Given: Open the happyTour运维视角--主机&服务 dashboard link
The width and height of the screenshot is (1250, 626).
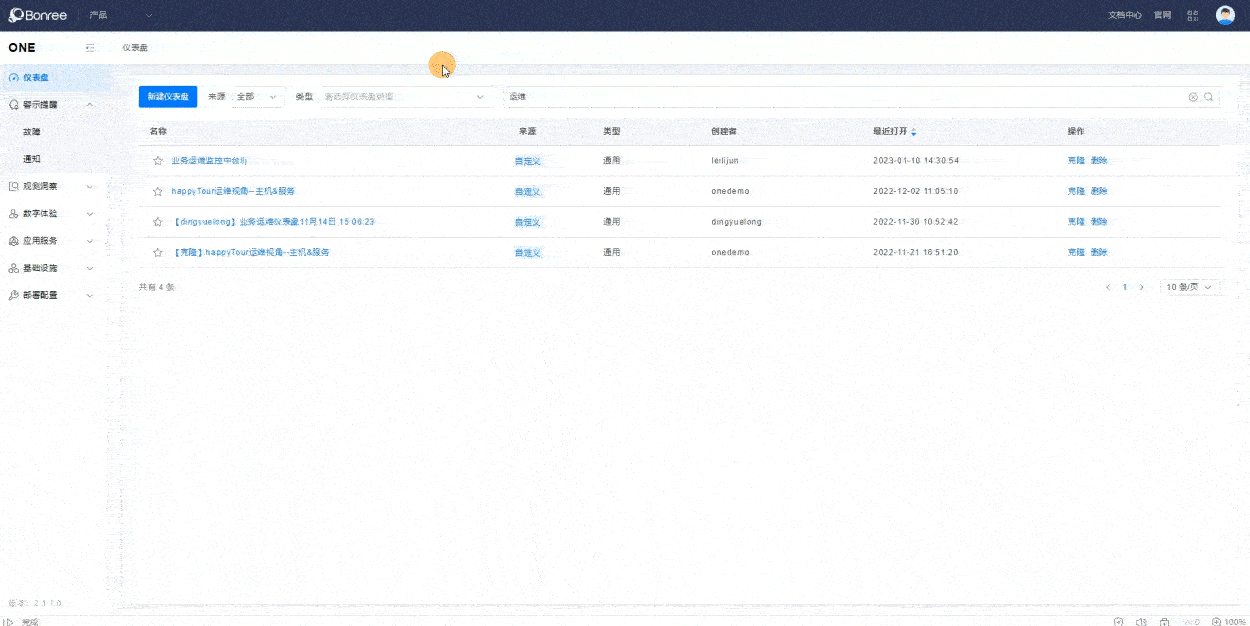Looking at the screenshot, I should tap(233, 191).
